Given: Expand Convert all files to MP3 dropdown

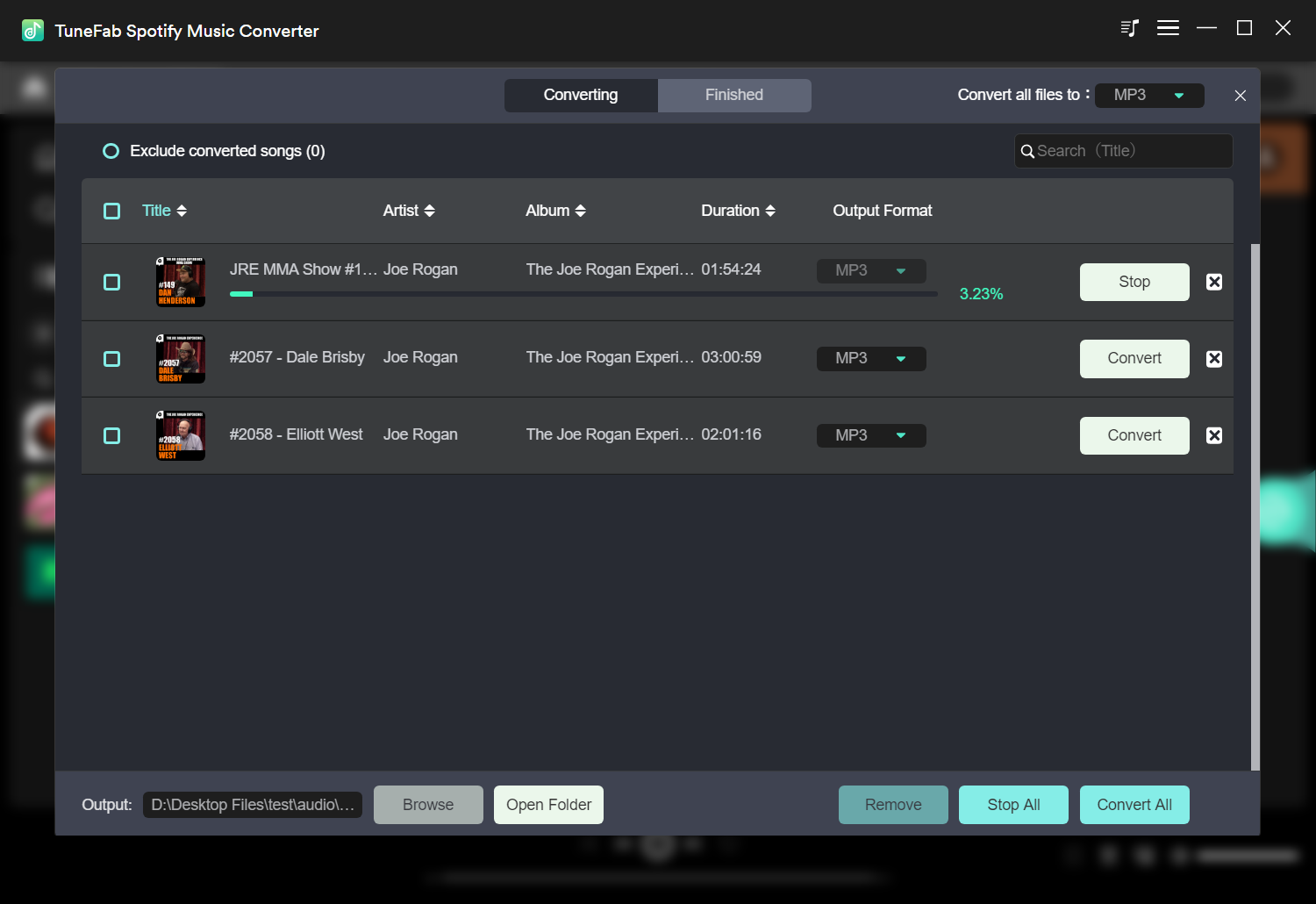Looking at the screenshot, I should point(1148,96).
